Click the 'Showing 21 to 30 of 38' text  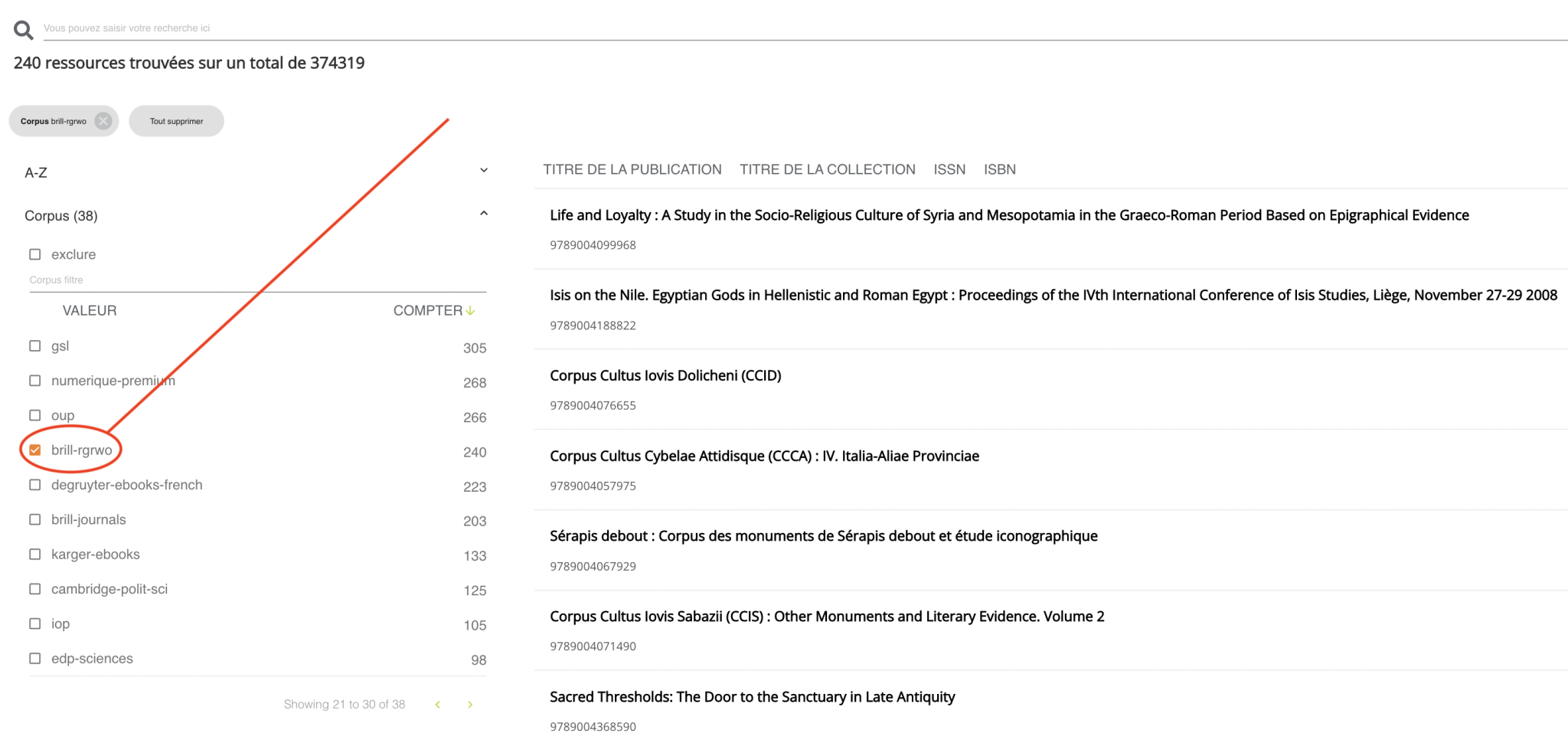[345, 704]
